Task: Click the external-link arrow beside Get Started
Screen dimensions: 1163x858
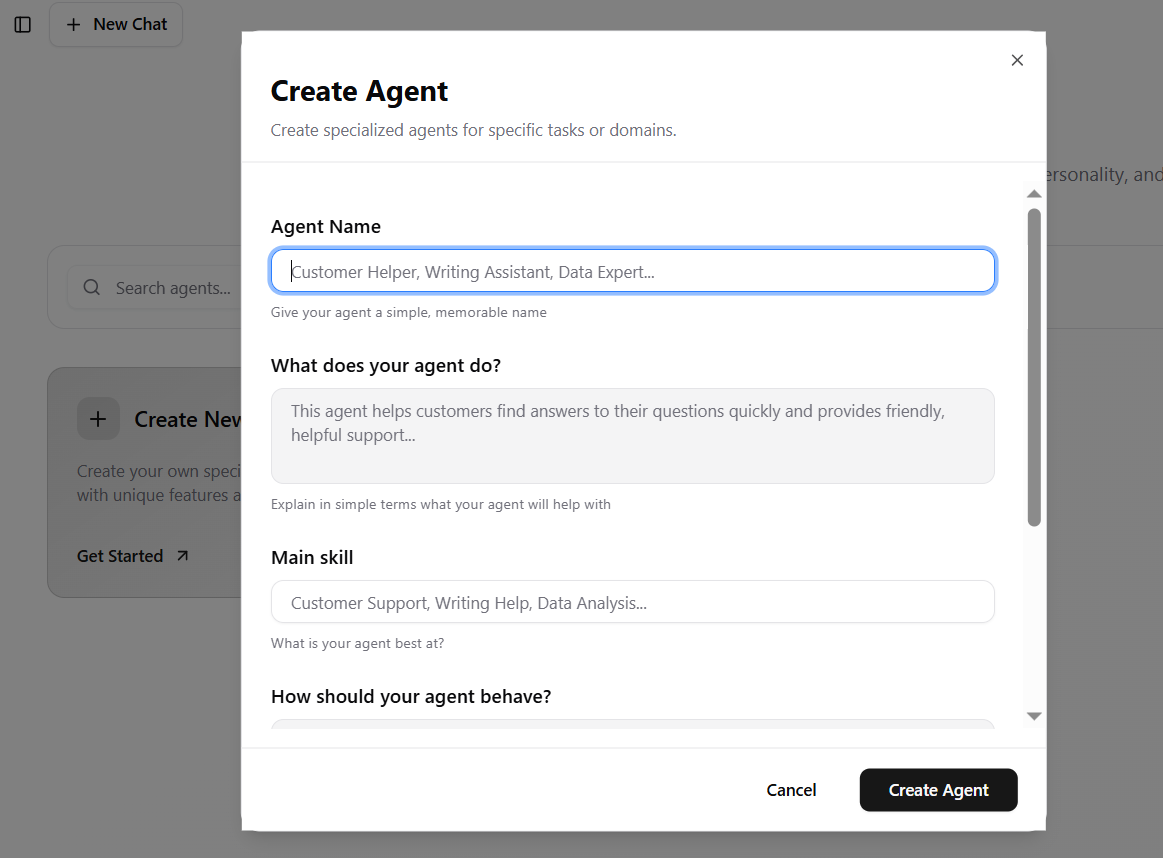Action: (x=183, y=555)
